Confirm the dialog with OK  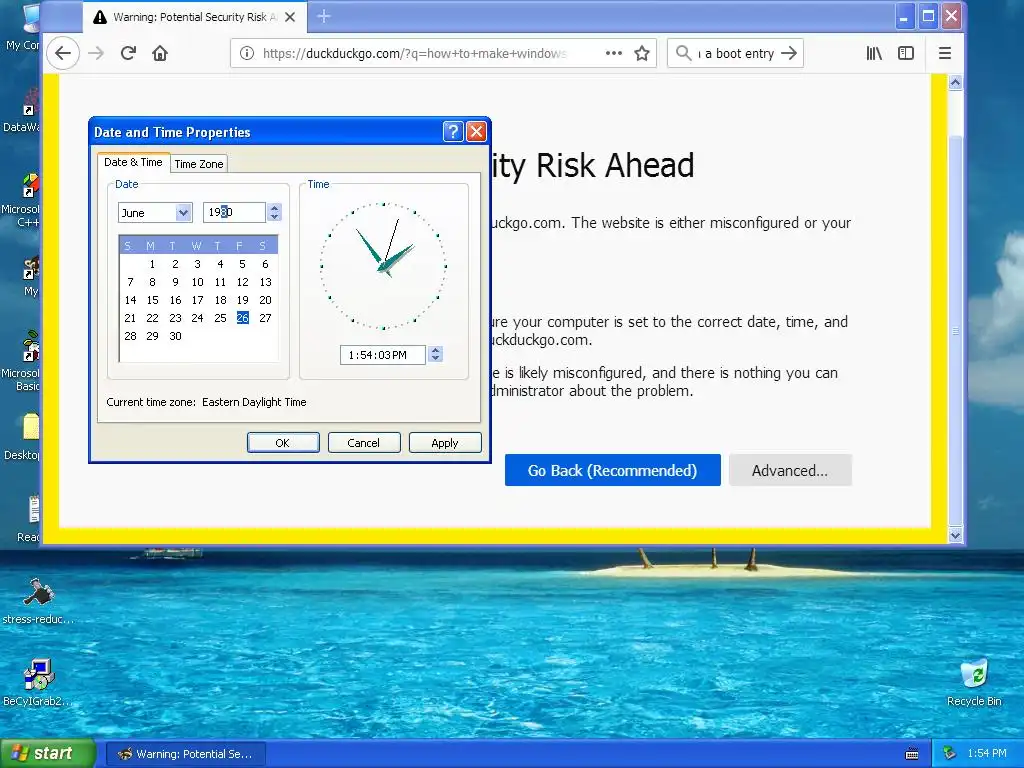(x=283, y=443)
